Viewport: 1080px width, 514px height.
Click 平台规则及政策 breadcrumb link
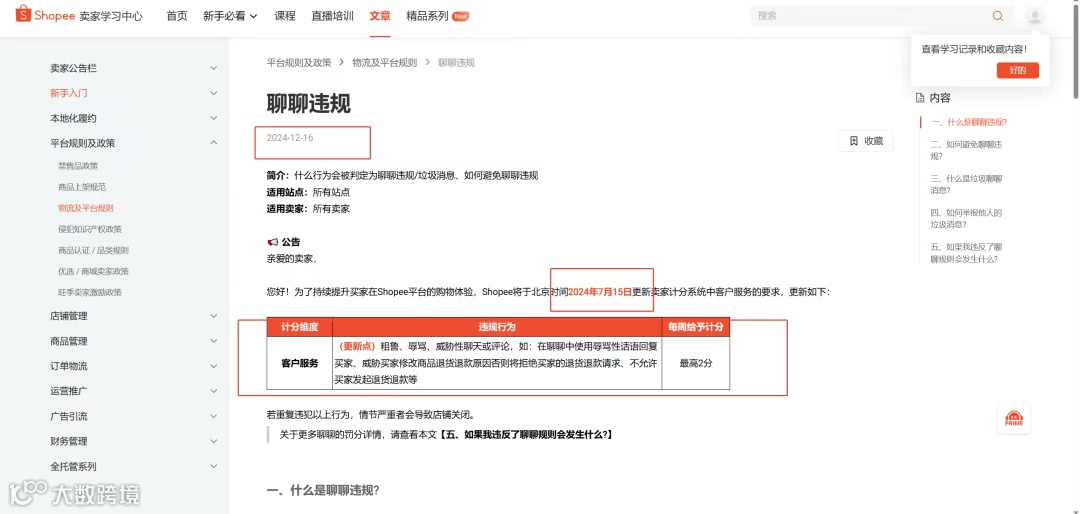click(x=299, y=63)
